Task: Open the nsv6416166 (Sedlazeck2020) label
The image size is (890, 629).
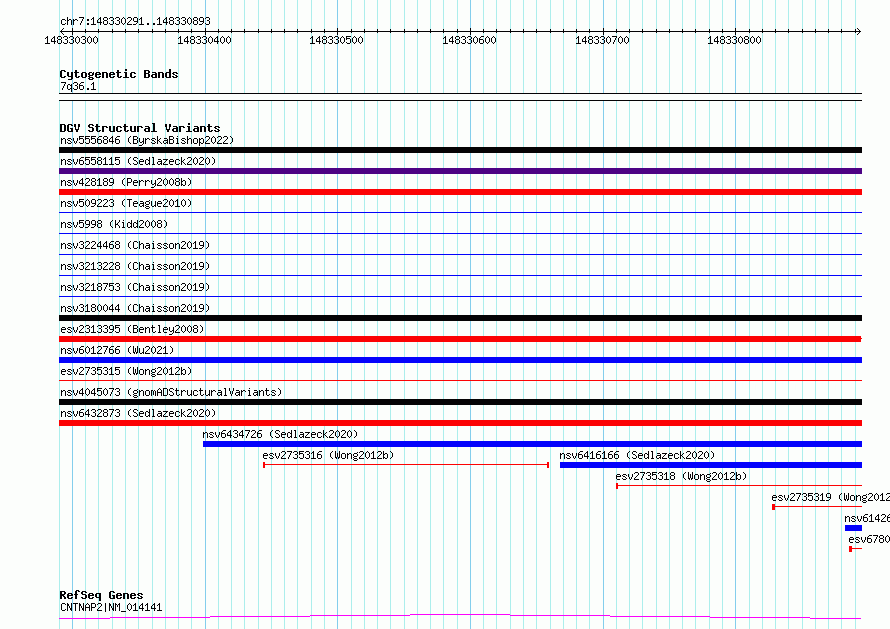Action: pos(637,455)
